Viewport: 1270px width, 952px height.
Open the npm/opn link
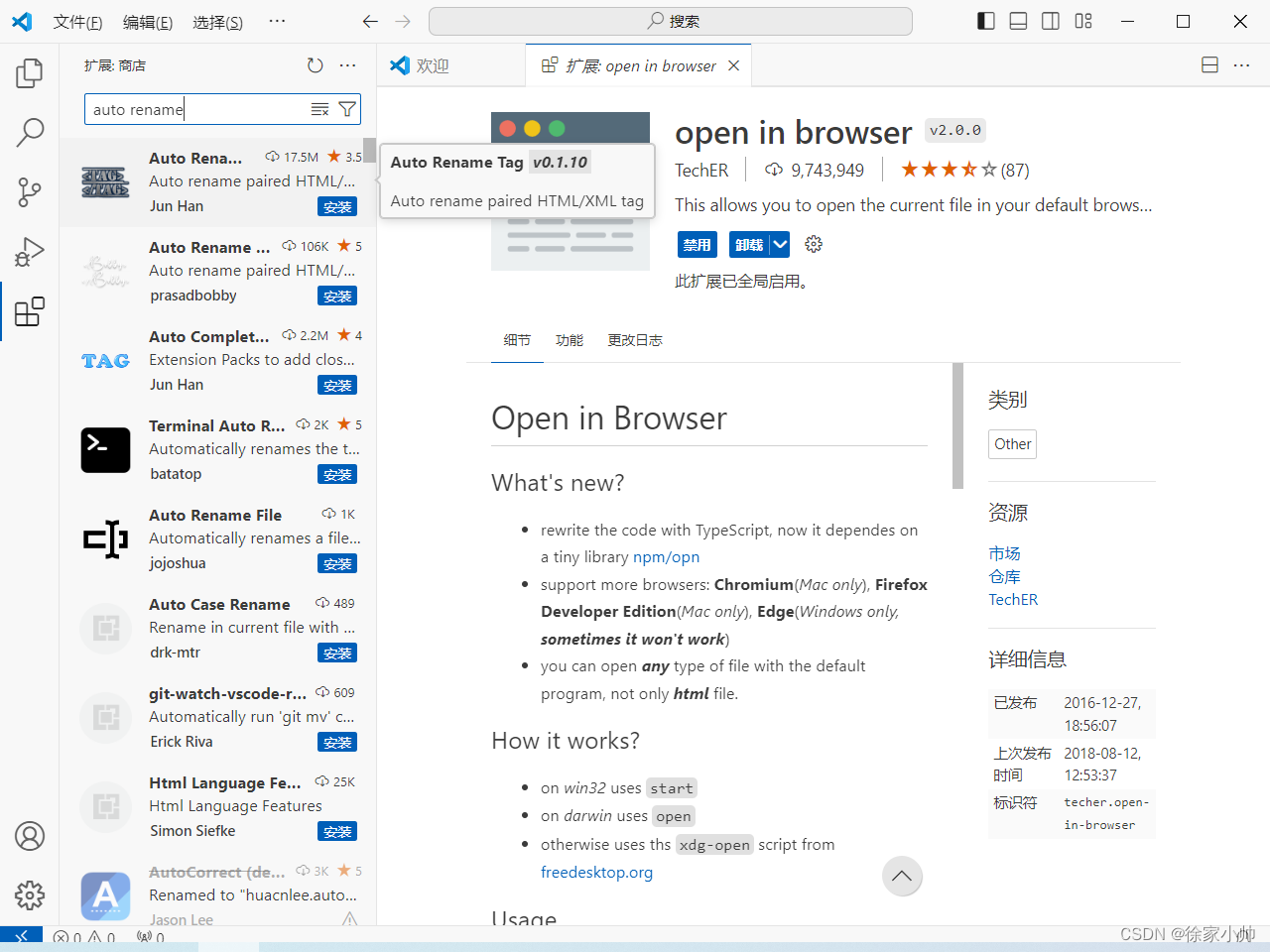click(x=667, y=557)
